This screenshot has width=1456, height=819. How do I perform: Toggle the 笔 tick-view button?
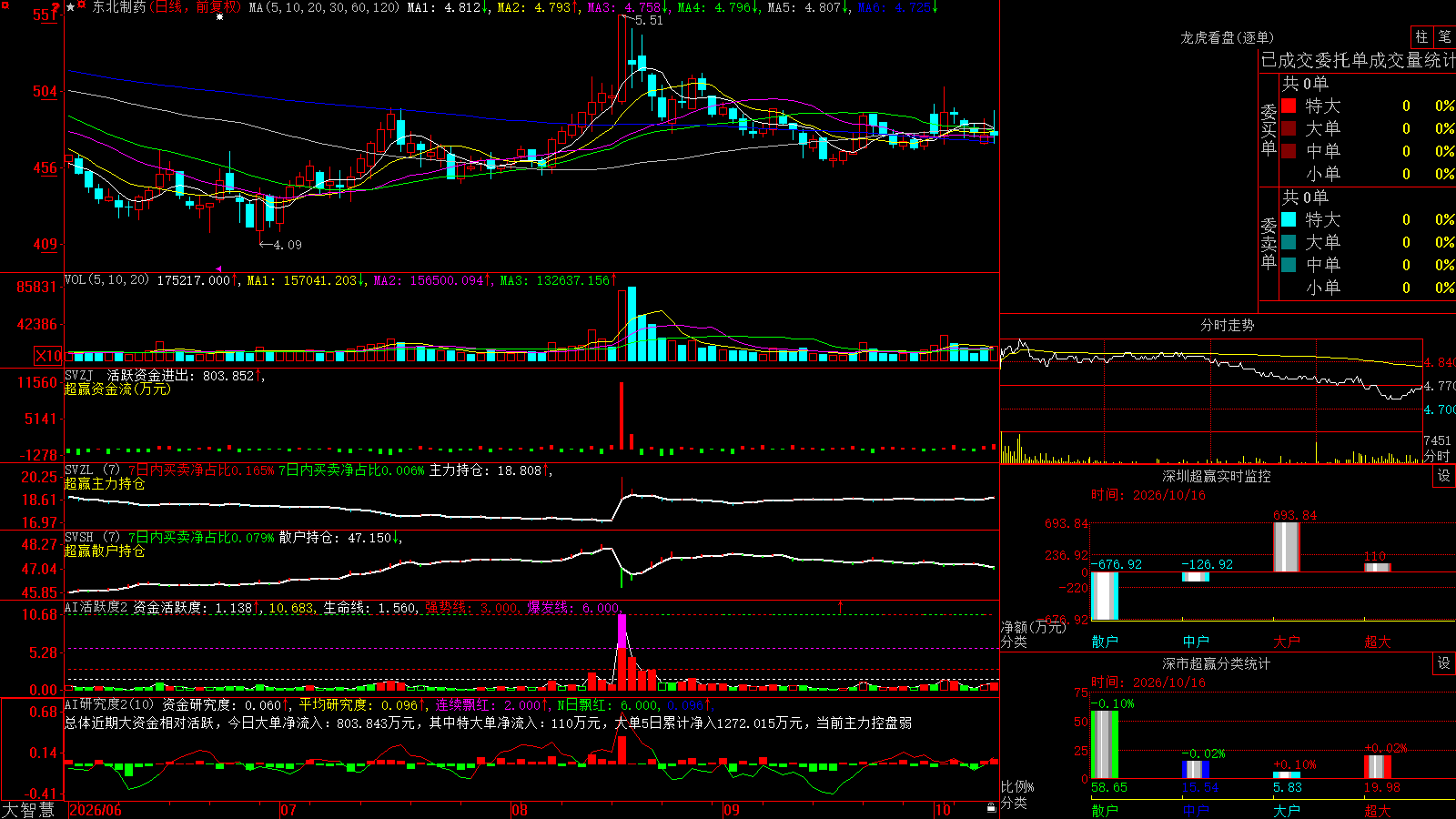click(x=1444, y=36)
